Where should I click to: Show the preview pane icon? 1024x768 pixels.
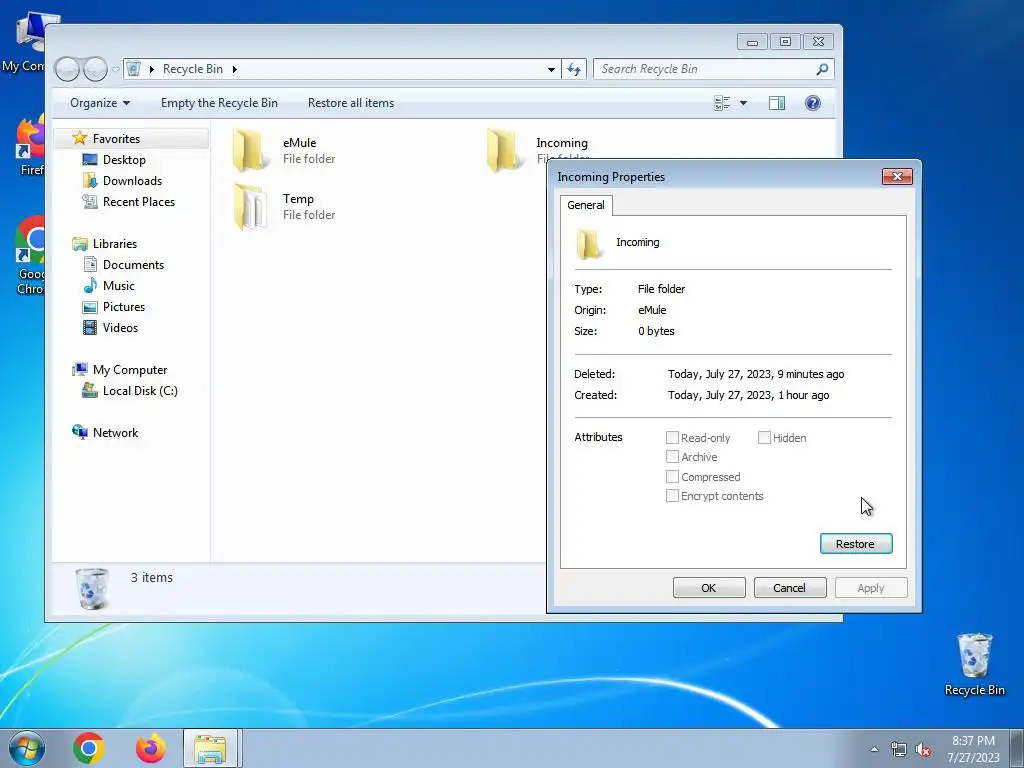[776, 103]
